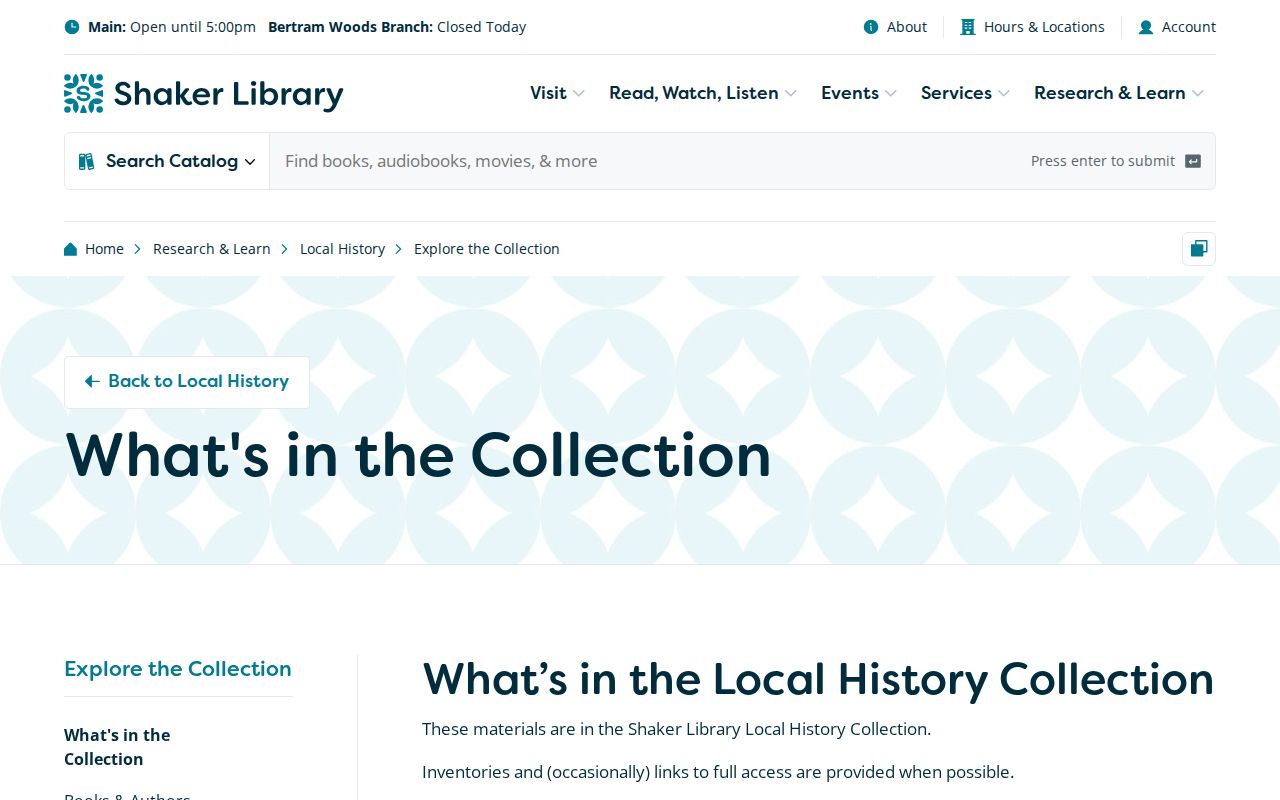Click the left arrow icon on Back button

pyautogui.click(x=92, y=381)
